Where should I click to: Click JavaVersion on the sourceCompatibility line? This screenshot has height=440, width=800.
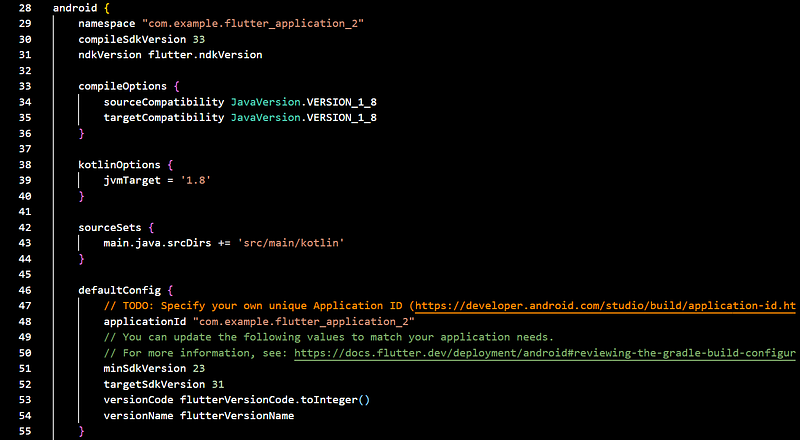pyautogui.click(x=265, y=102)
